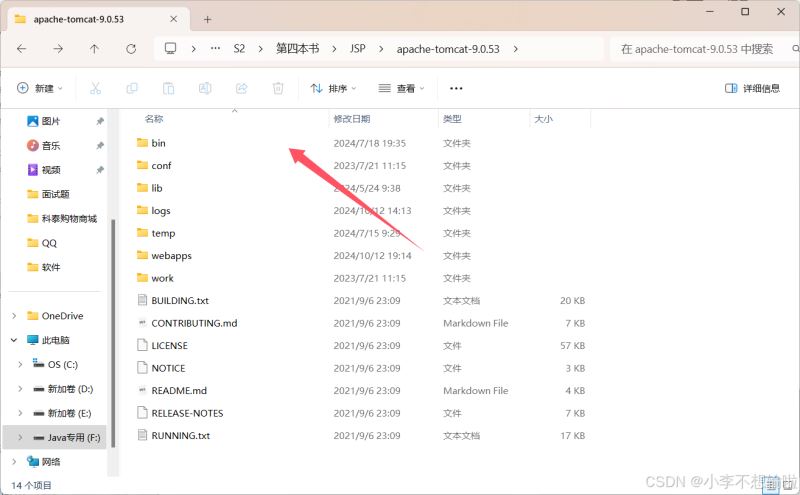Click the Delete trash icon

click(x=278, y=88)
